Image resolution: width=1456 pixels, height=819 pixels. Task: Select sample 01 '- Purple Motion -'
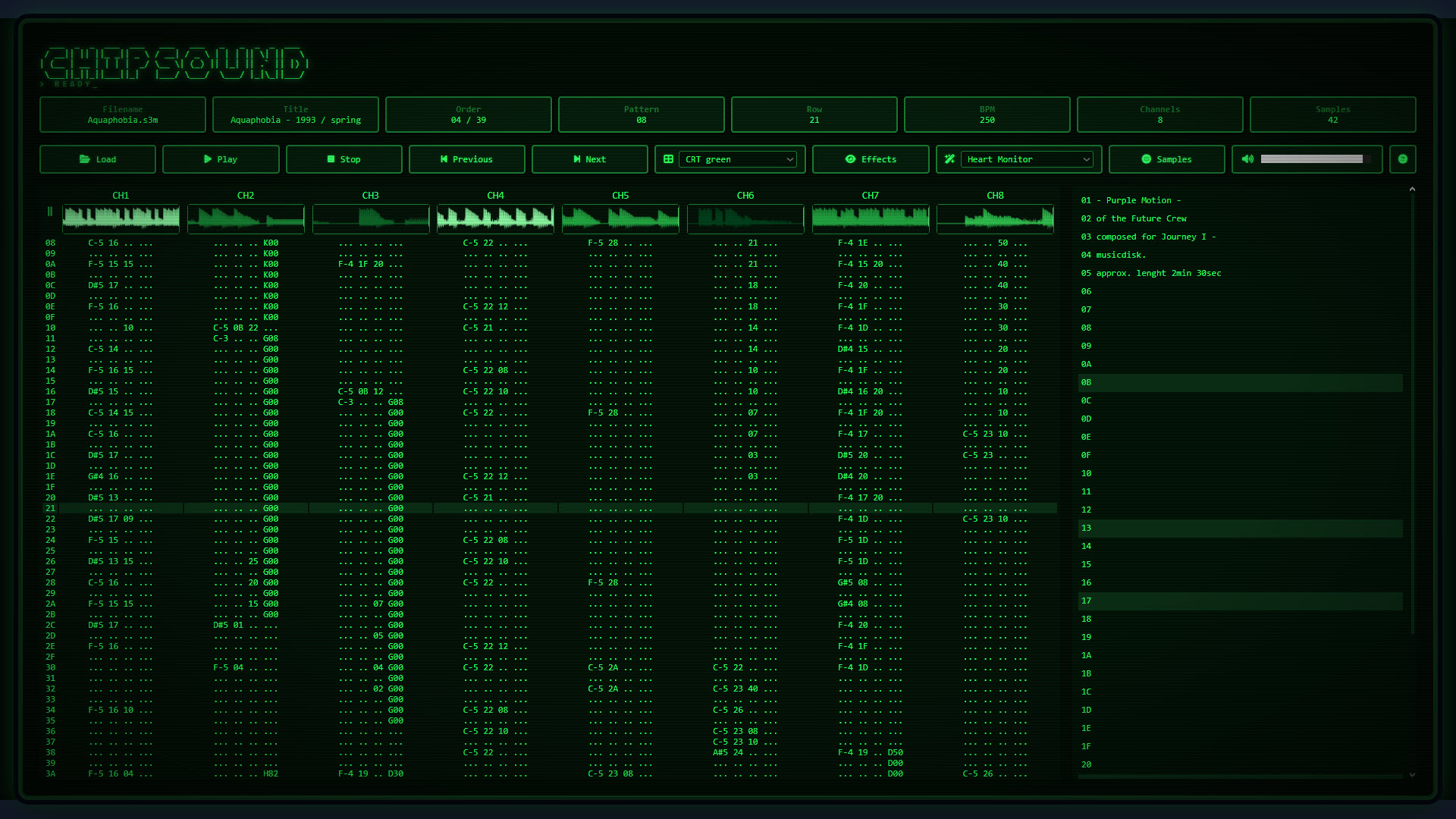[1241, 200]
